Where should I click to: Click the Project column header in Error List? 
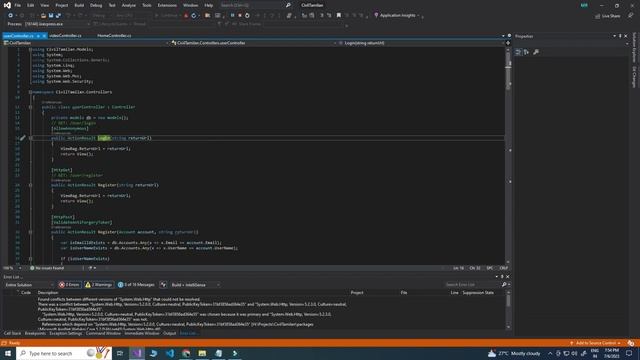coord(357,293)
